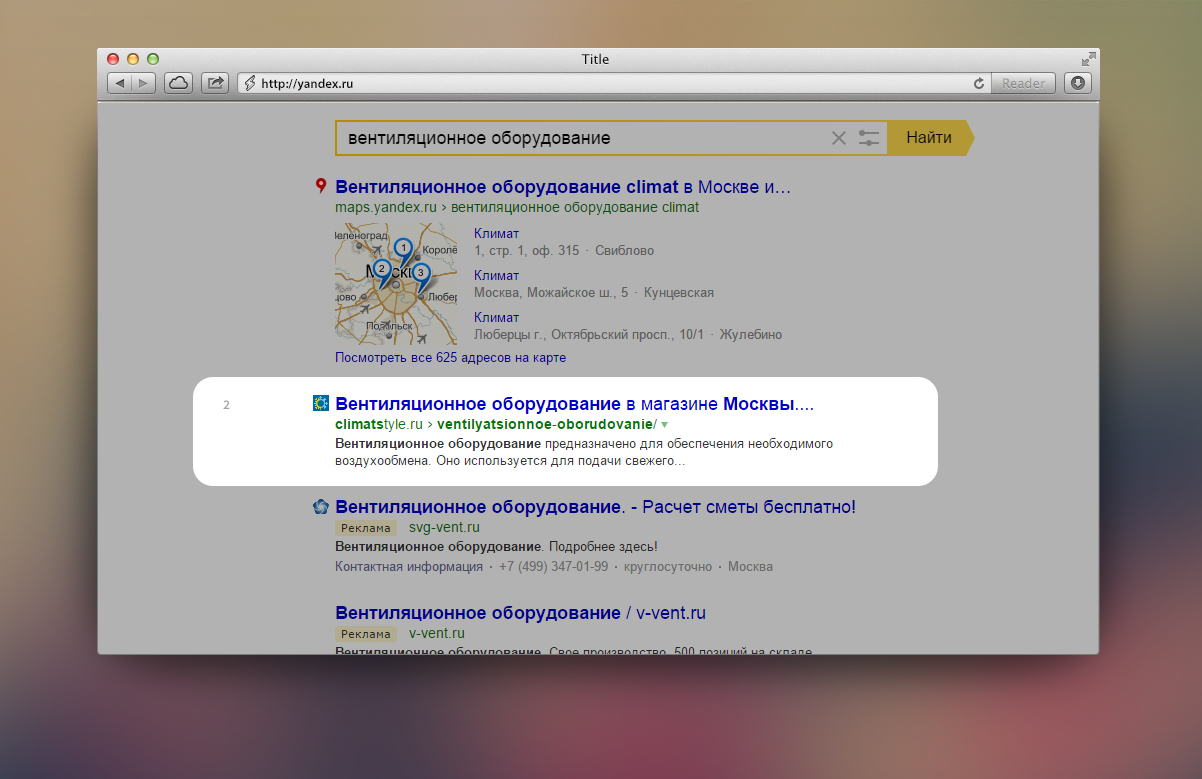This screenshot has height=779, width=1202.
Task: Open Расчет сметы бесплатно ad result
Action: tap(596, 508)
